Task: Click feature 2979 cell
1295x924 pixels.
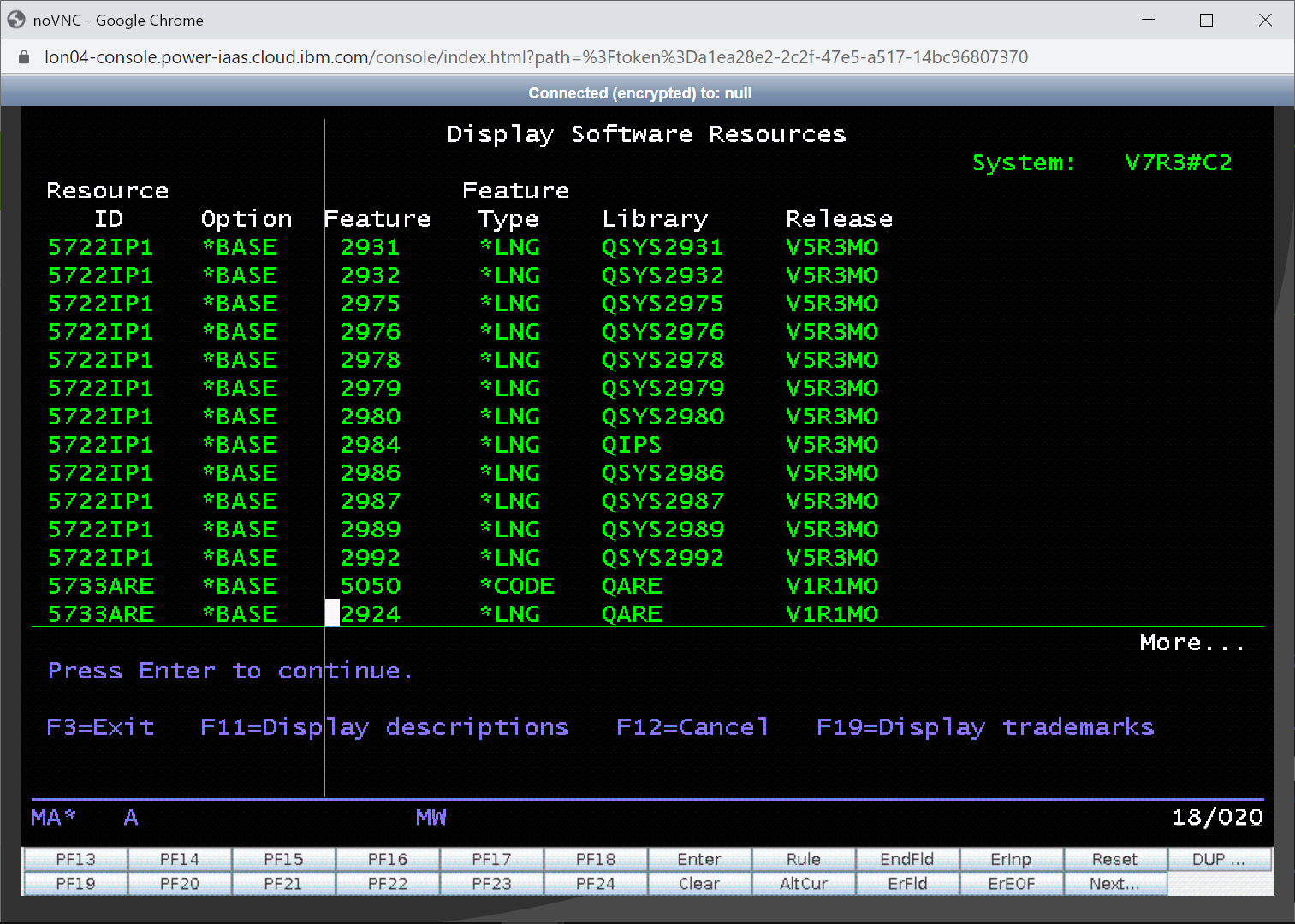Action: 371,388
